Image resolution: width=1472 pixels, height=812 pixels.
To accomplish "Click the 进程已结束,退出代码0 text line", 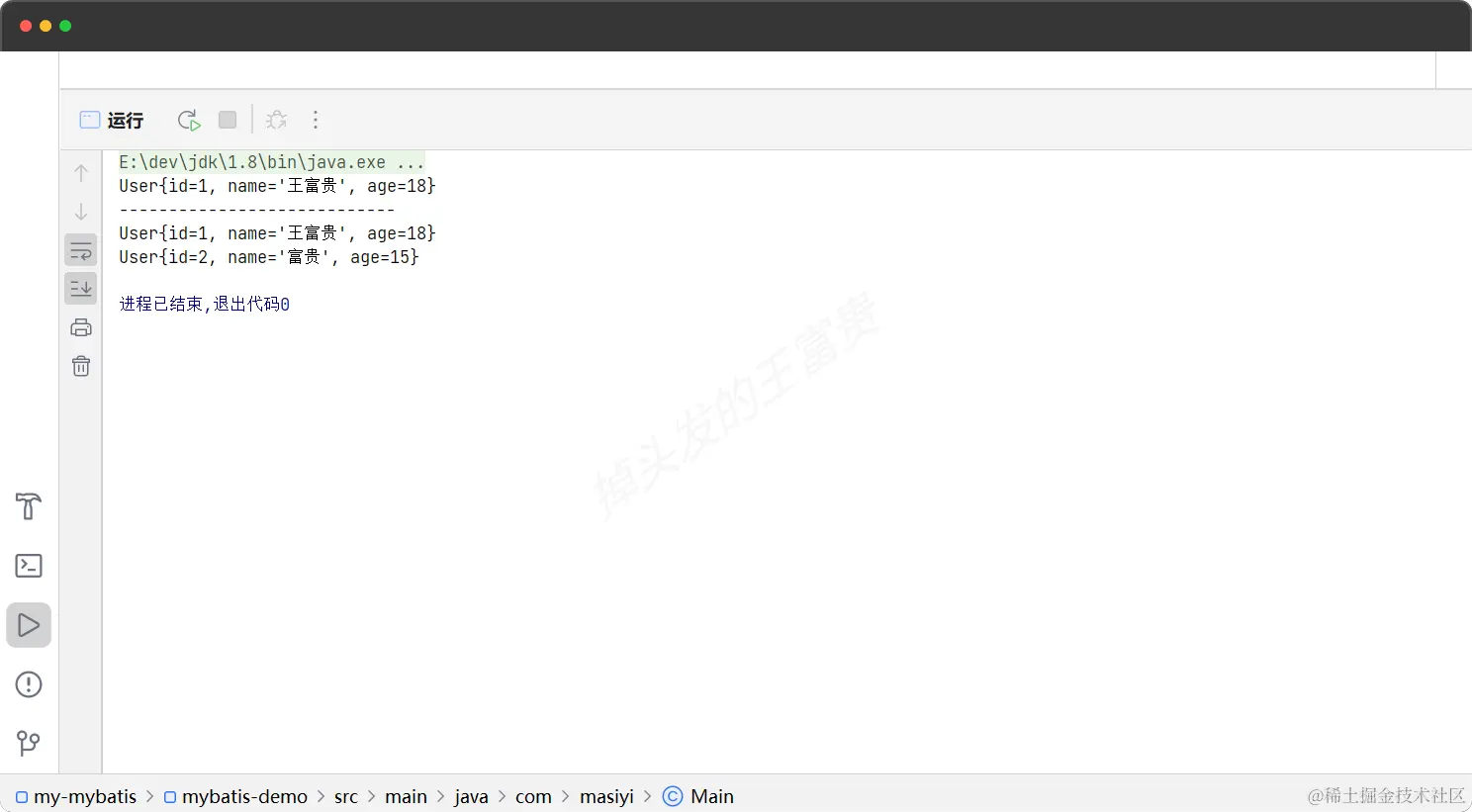I will [x=205, y=304].
